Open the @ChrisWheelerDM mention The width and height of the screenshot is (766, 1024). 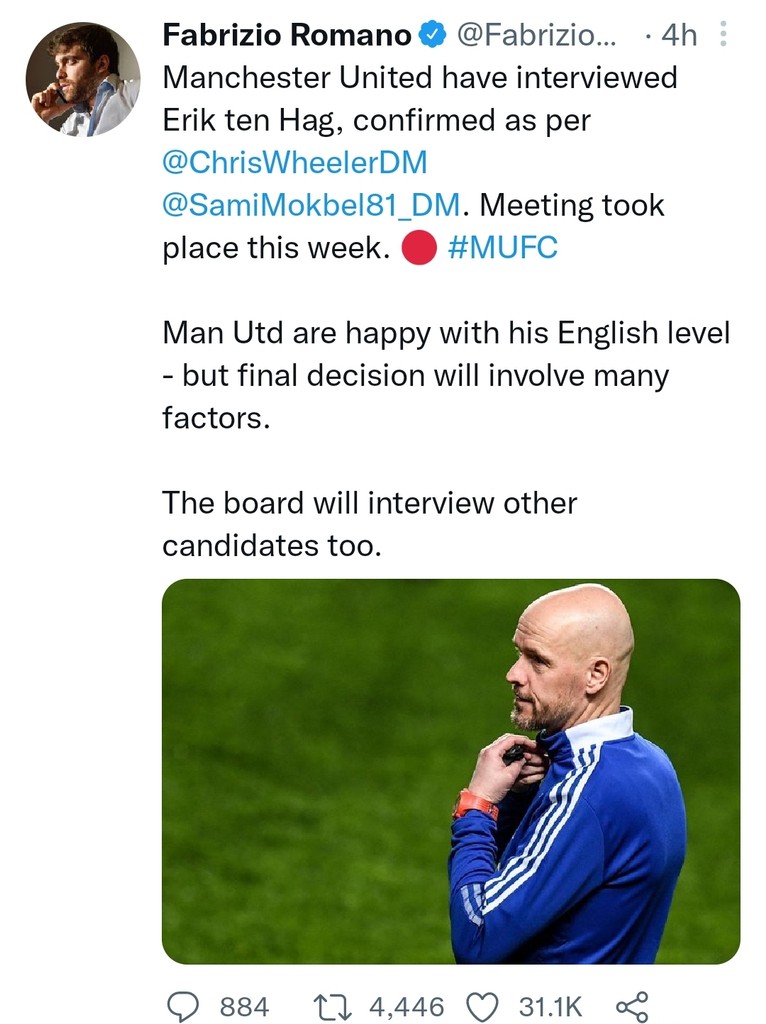294,163
